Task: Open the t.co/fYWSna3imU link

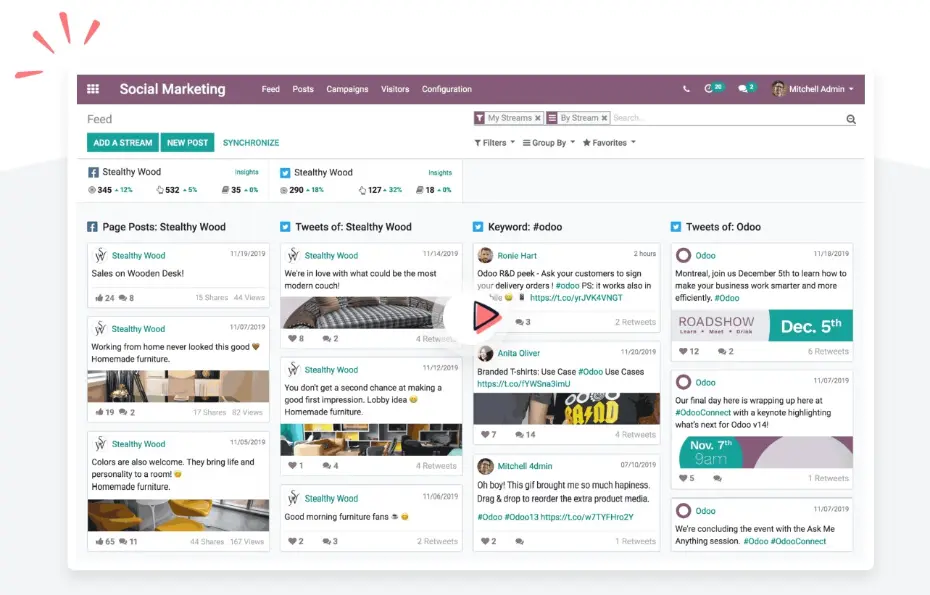Action: pyautogui.click(x=524, y=384)
